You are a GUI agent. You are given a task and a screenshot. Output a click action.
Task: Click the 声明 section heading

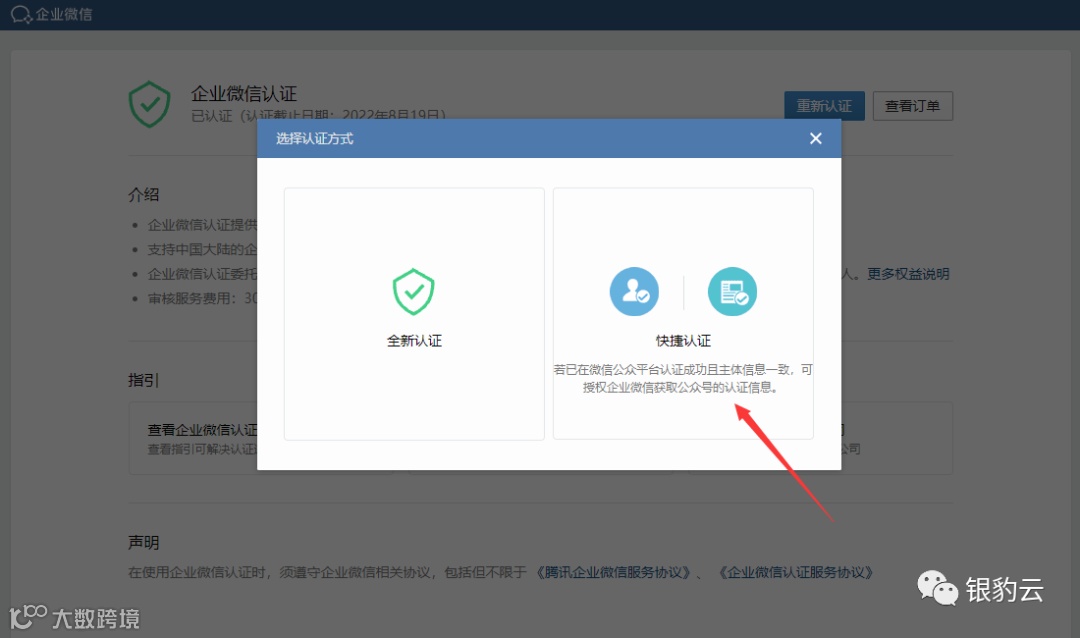coord(143,543)
